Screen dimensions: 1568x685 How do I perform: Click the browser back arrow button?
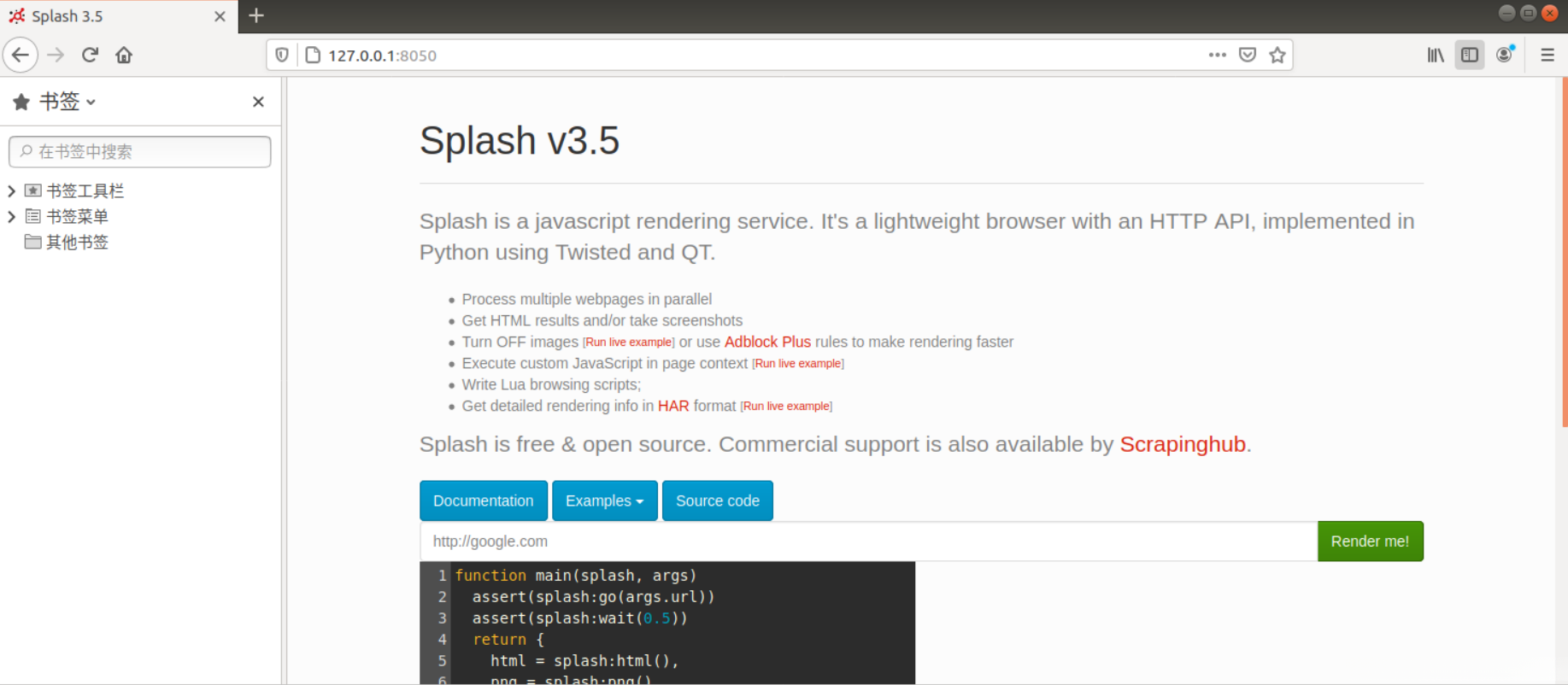point(21,56)
